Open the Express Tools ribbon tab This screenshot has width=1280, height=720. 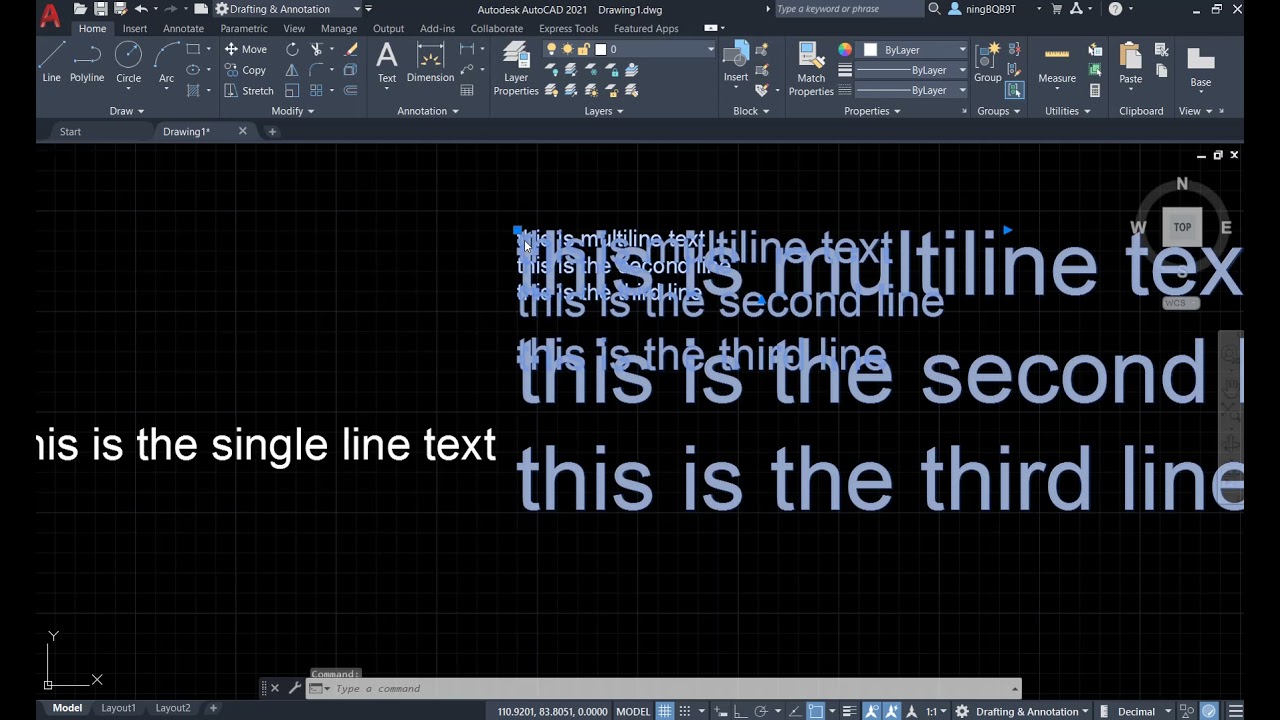tap(568, 29)
